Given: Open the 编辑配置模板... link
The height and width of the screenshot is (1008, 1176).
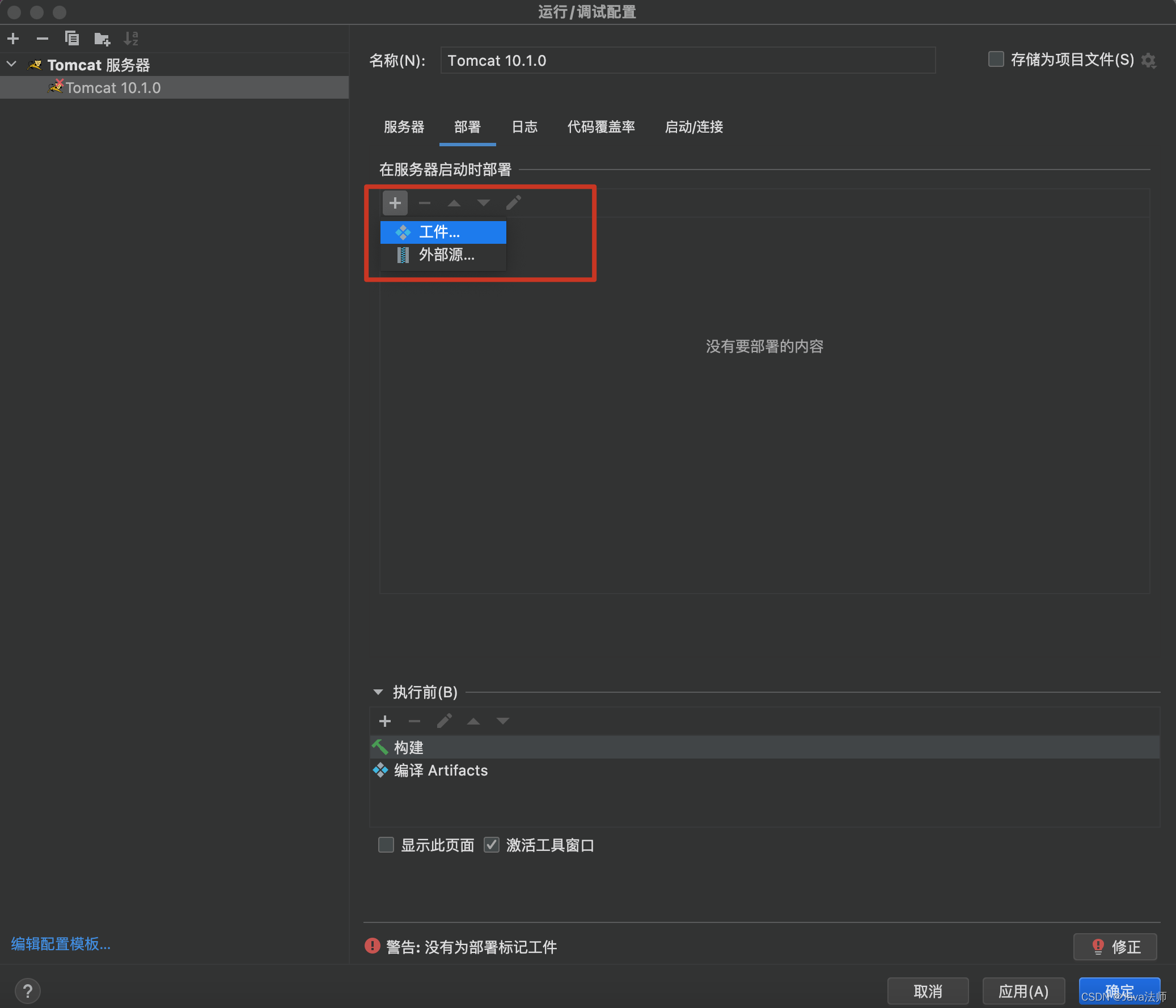Looking at the screenshot, I should (61, 943).
